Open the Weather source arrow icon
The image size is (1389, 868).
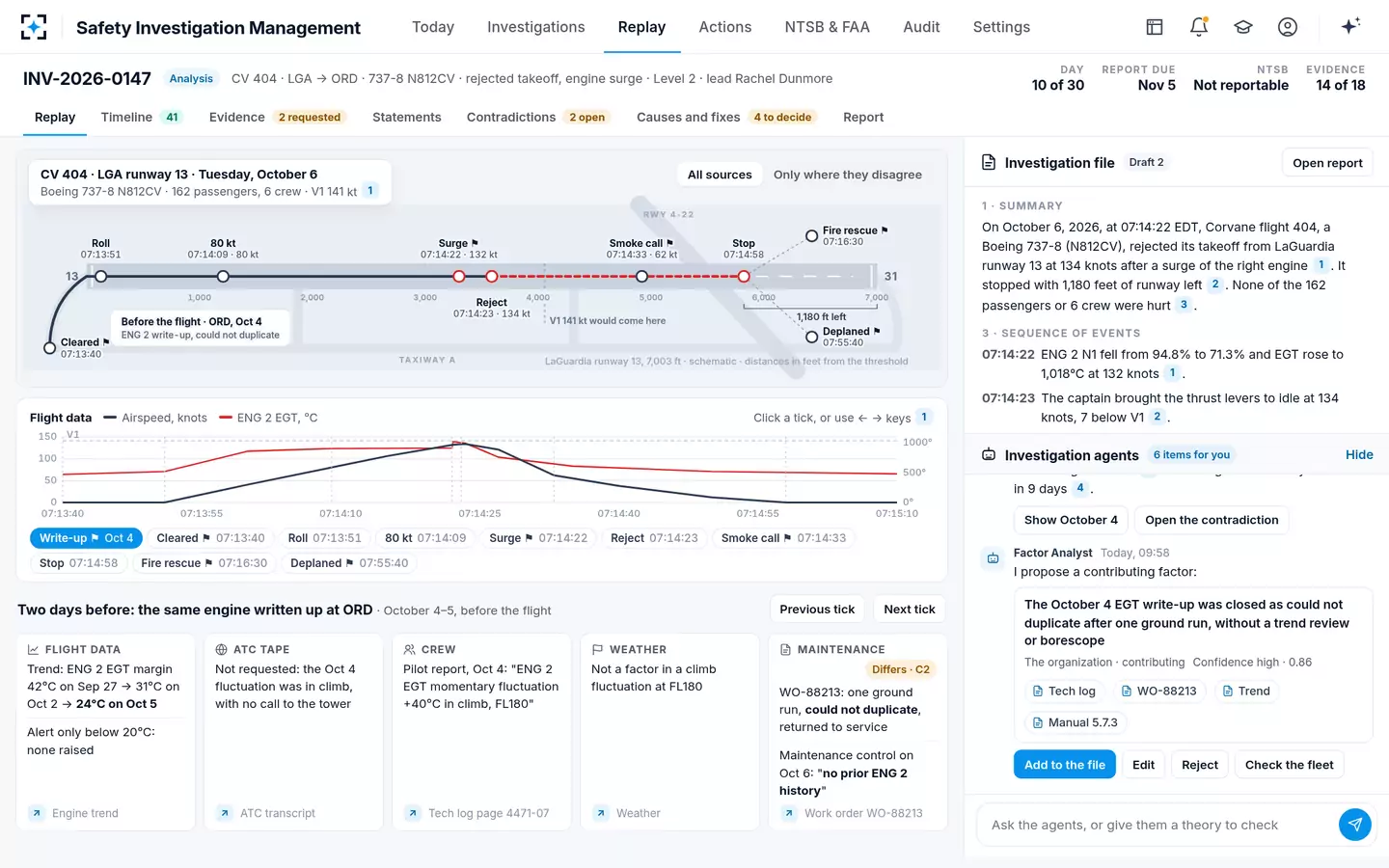point(600,813)
